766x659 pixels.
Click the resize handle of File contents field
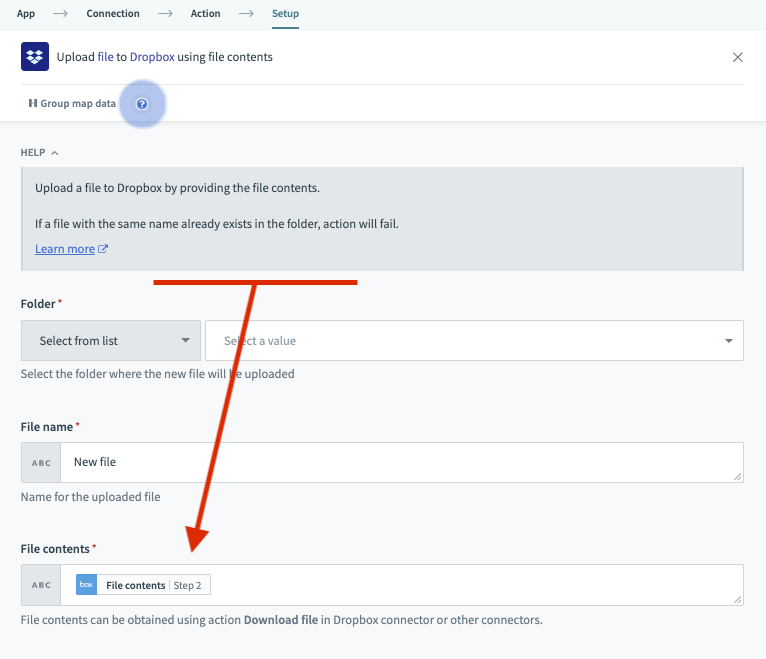pyautogui.click(x=737, y=599)
